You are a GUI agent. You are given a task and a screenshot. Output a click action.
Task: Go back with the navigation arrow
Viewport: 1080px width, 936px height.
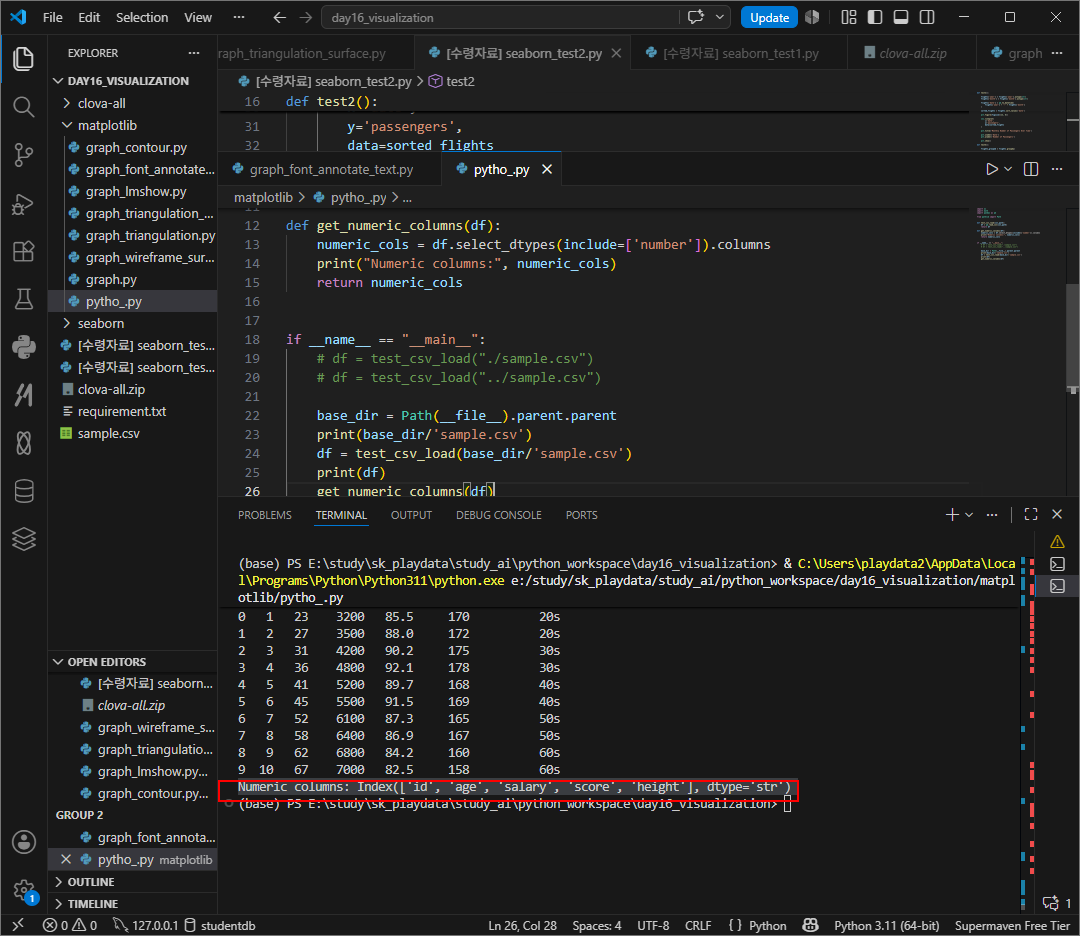point(279,17)
